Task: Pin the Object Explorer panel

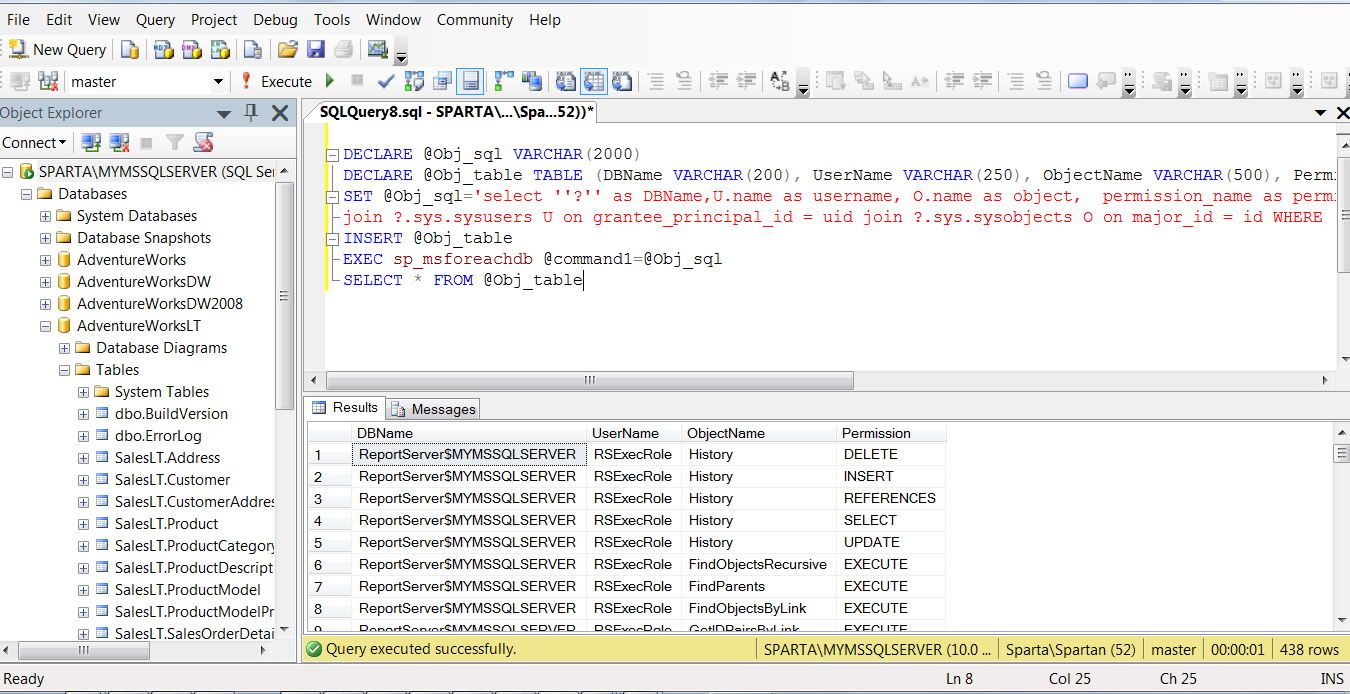Action: (x=251, y=113)
